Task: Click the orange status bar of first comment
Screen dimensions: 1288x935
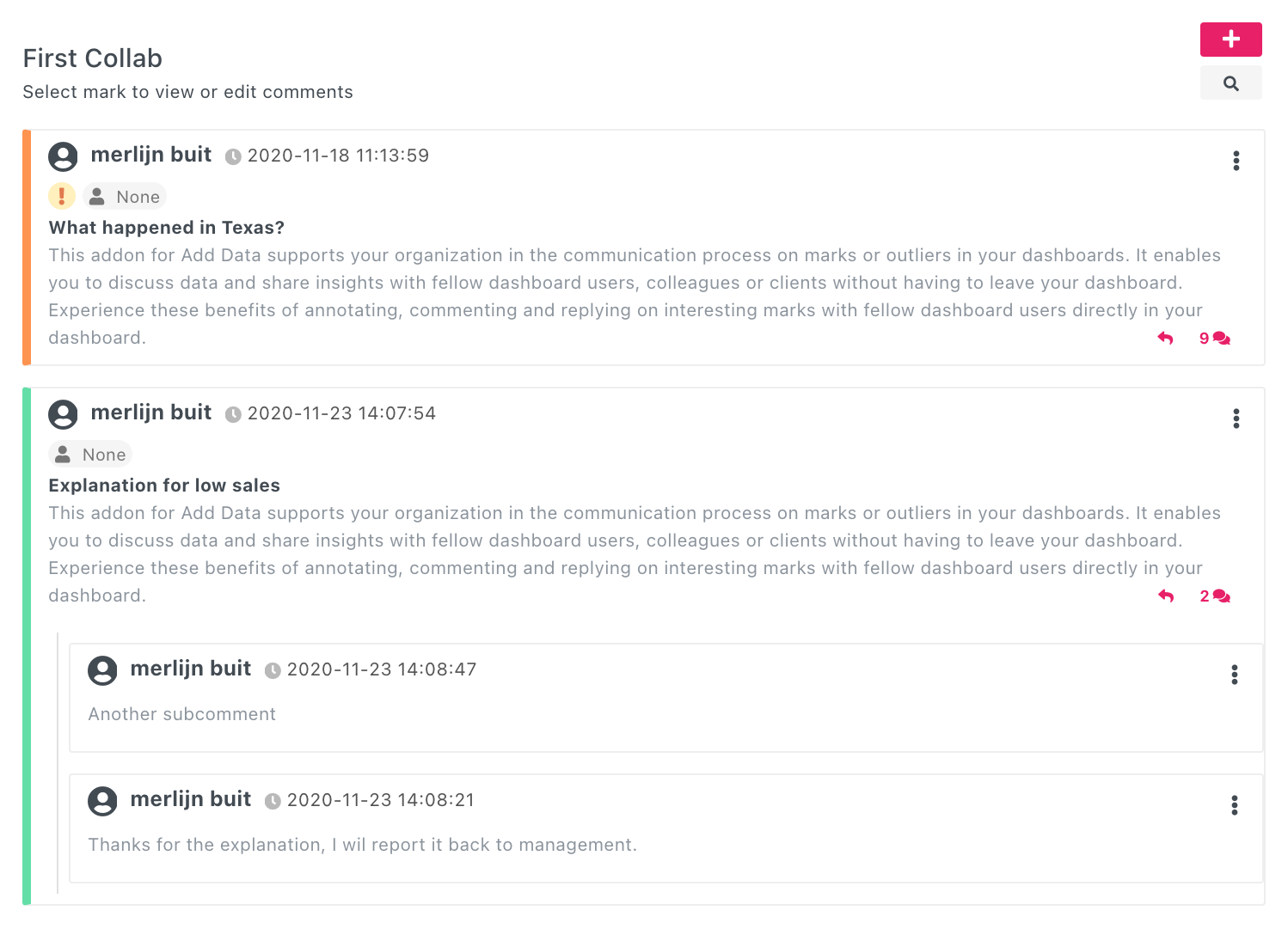Action: [27, 247]
